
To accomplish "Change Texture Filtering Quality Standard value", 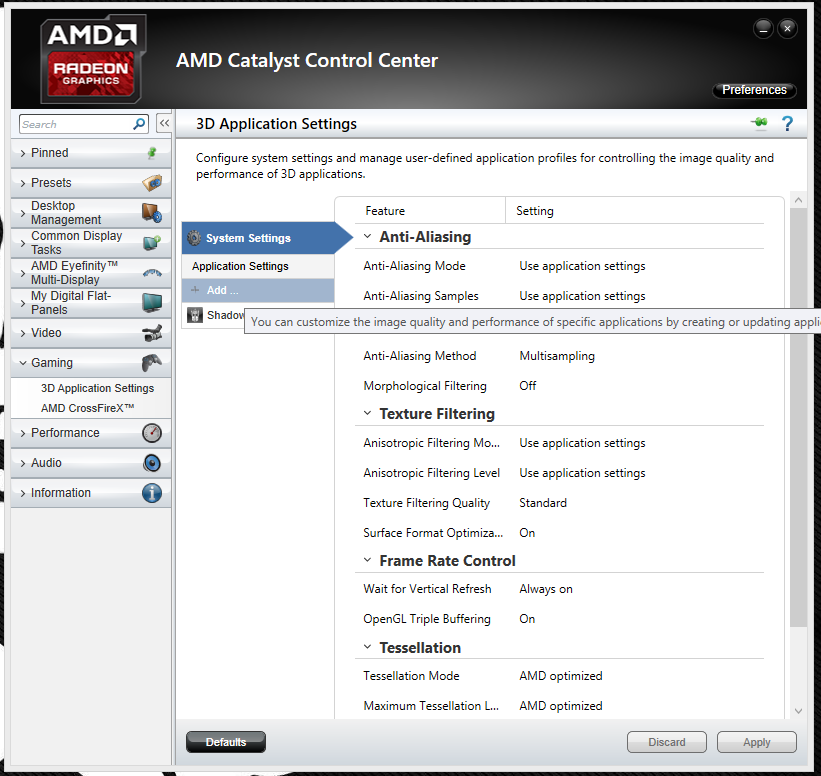I will coord(542,503).
